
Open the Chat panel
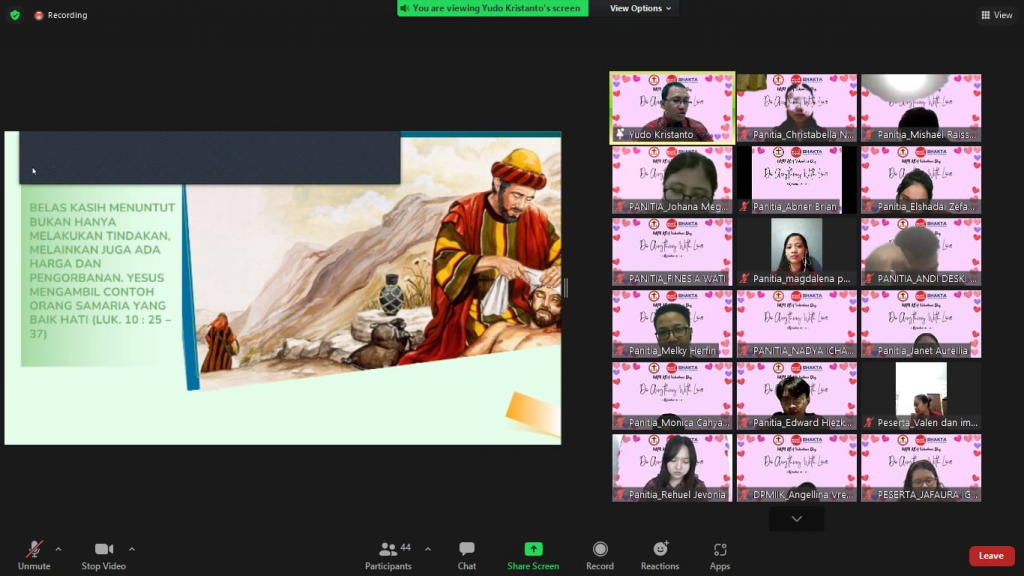point(466,550)
